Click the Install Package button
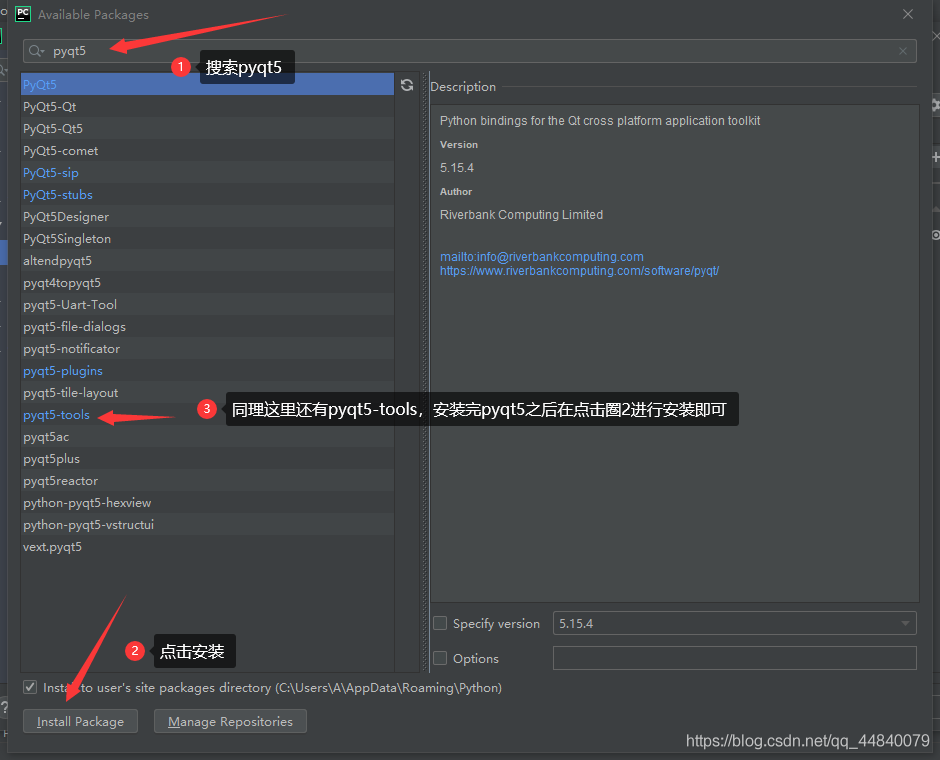 [x=80, y=721]
